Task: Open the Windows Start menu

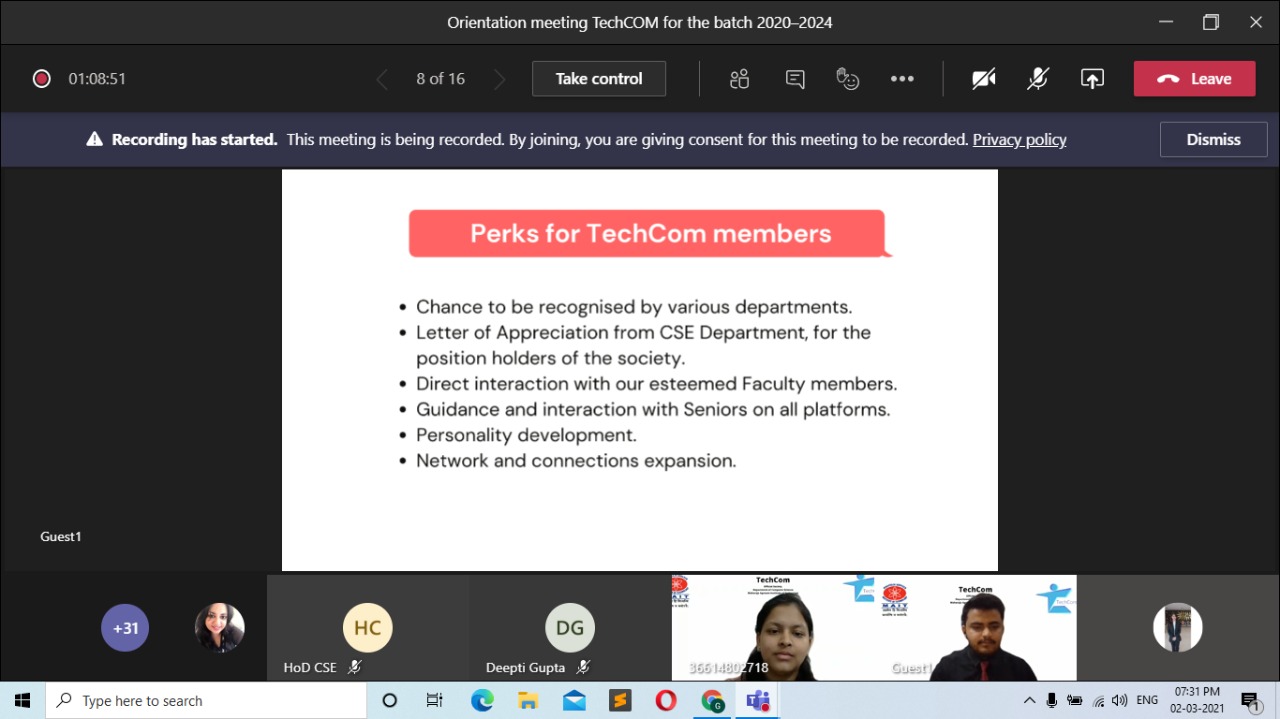Action: (22, 700)
